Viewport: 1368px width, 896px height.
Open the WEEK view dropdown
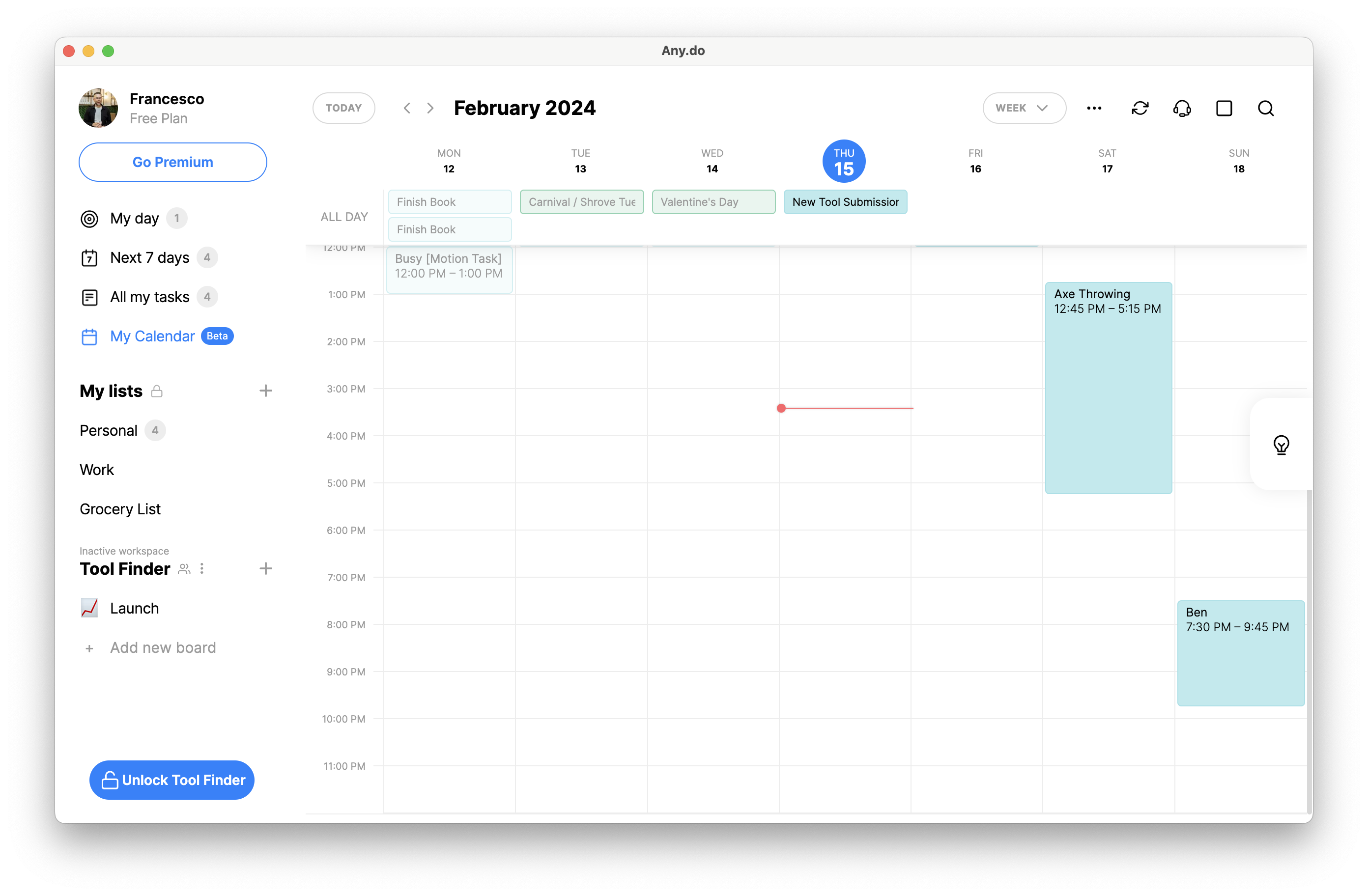tap(1024, 108)
